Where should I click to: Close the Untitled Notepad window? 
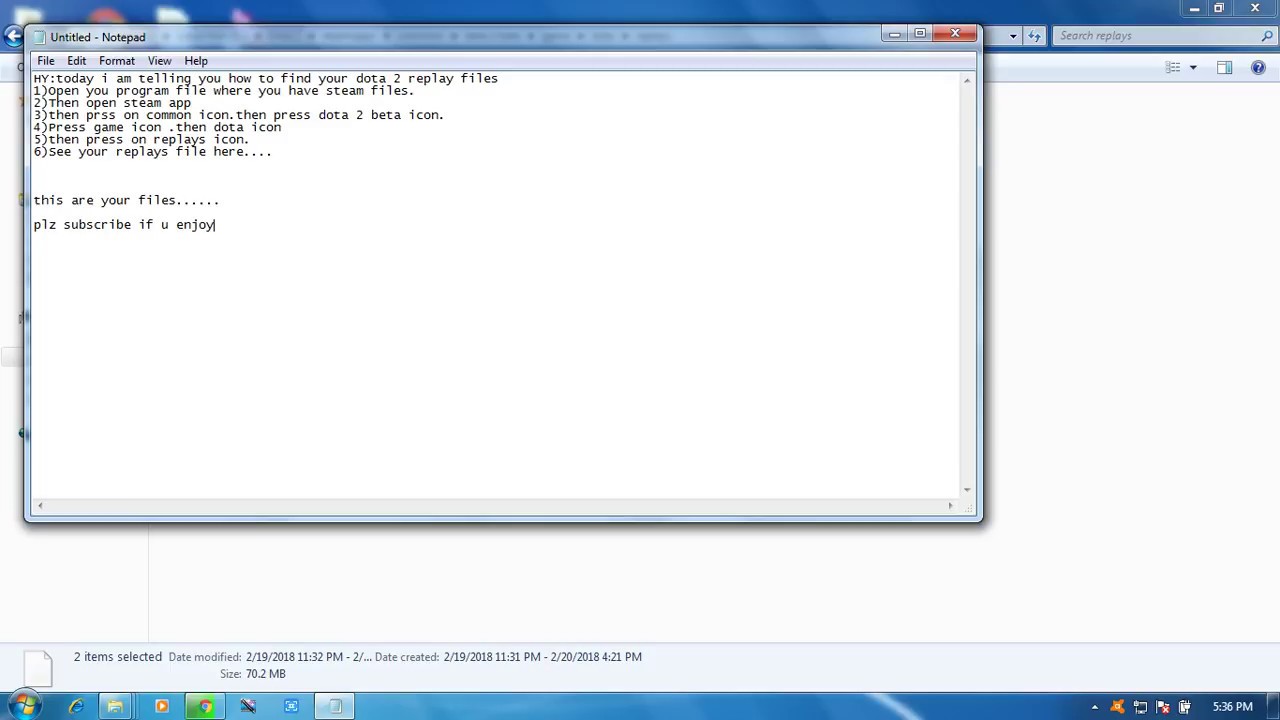click(955, 34)
